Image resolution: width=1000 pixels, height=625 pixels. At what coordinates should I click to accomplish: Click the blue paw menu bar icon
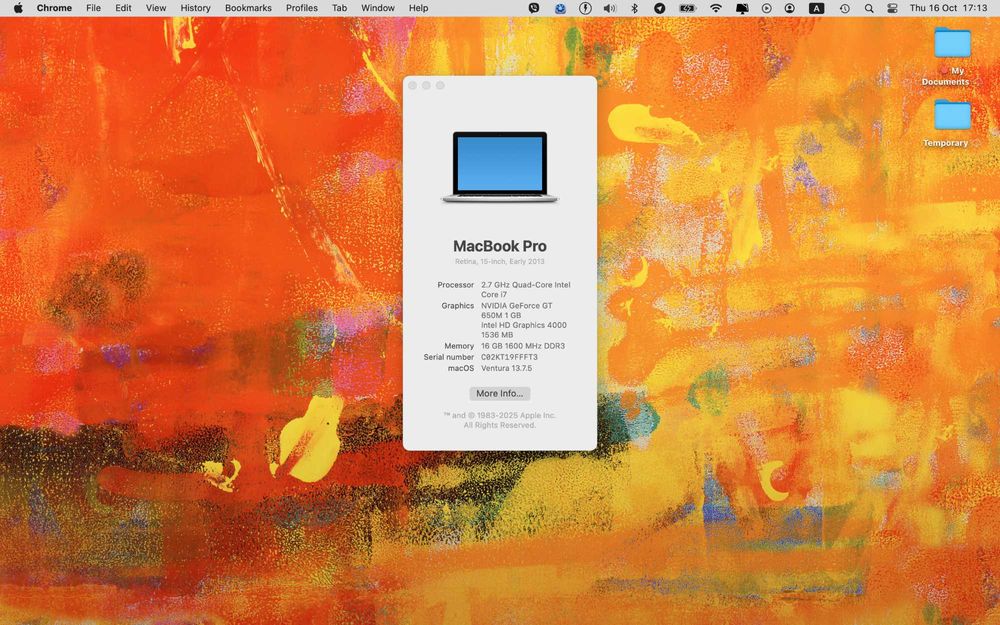[x=560, y=8]
